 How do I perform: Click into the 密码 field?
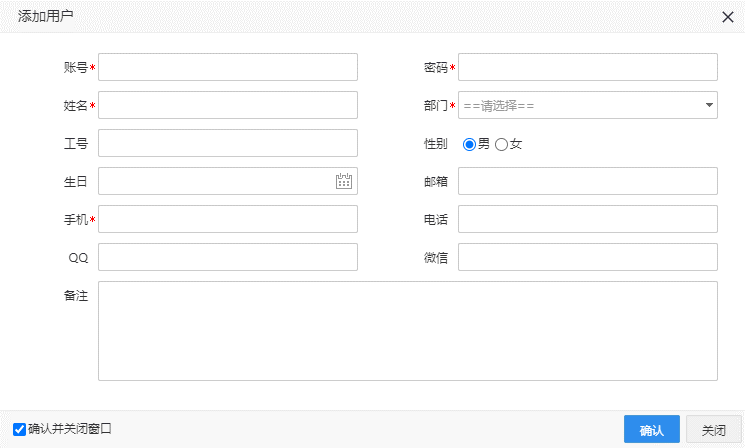coord(588,67)
